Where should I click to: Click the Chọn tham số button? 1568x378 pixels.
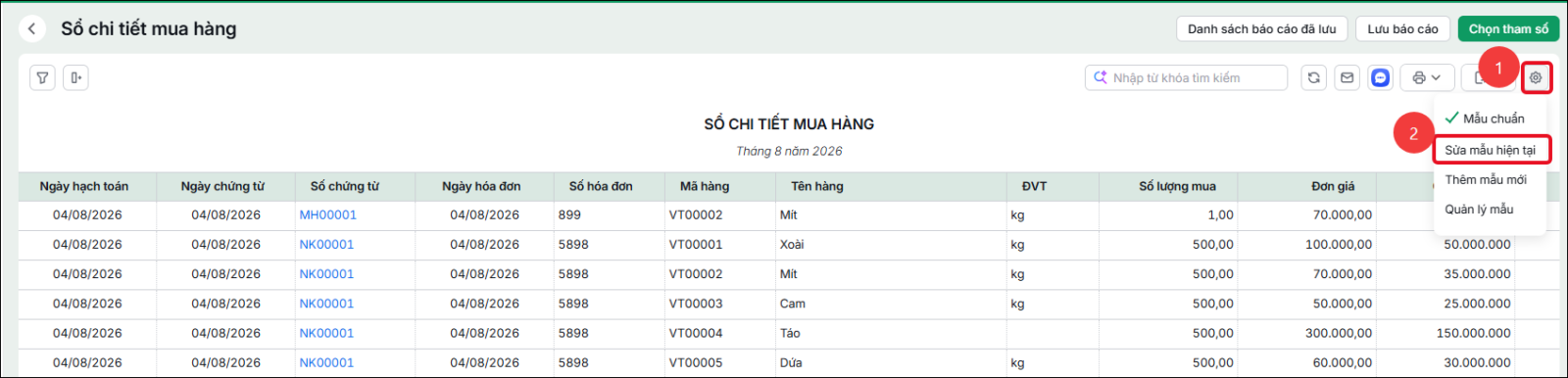(1508, 29)
